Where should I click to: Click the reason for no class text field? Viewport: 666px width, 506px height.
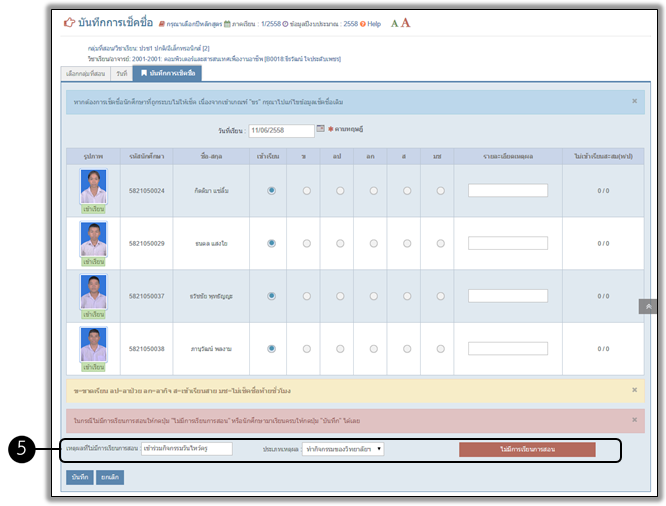pos(186,449)
